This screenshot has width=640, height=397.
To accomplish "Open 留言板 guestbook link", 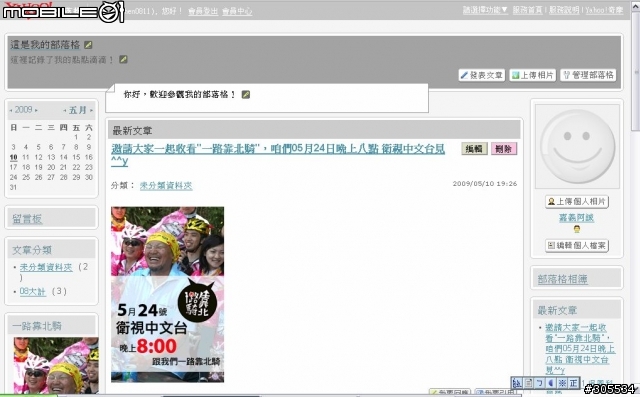I will coord(27,219).
